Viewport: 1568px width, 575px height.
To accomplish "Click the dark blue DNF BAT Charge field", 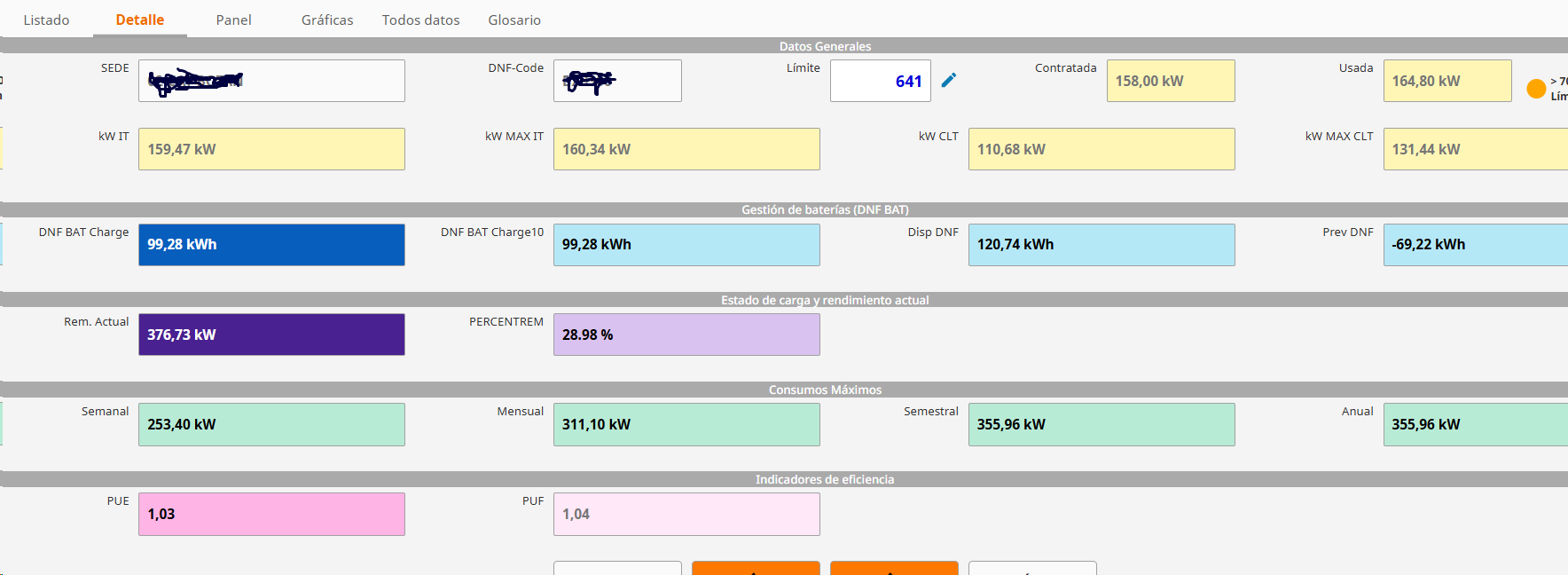I will click(x=271, y=245).
